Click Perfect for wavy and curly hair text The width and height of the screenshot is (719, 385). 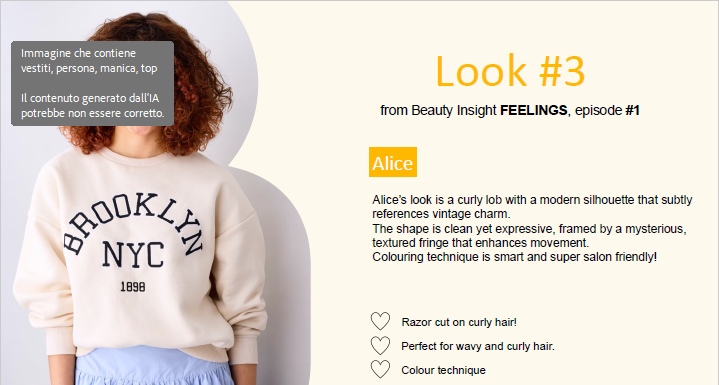pos(478,346)
